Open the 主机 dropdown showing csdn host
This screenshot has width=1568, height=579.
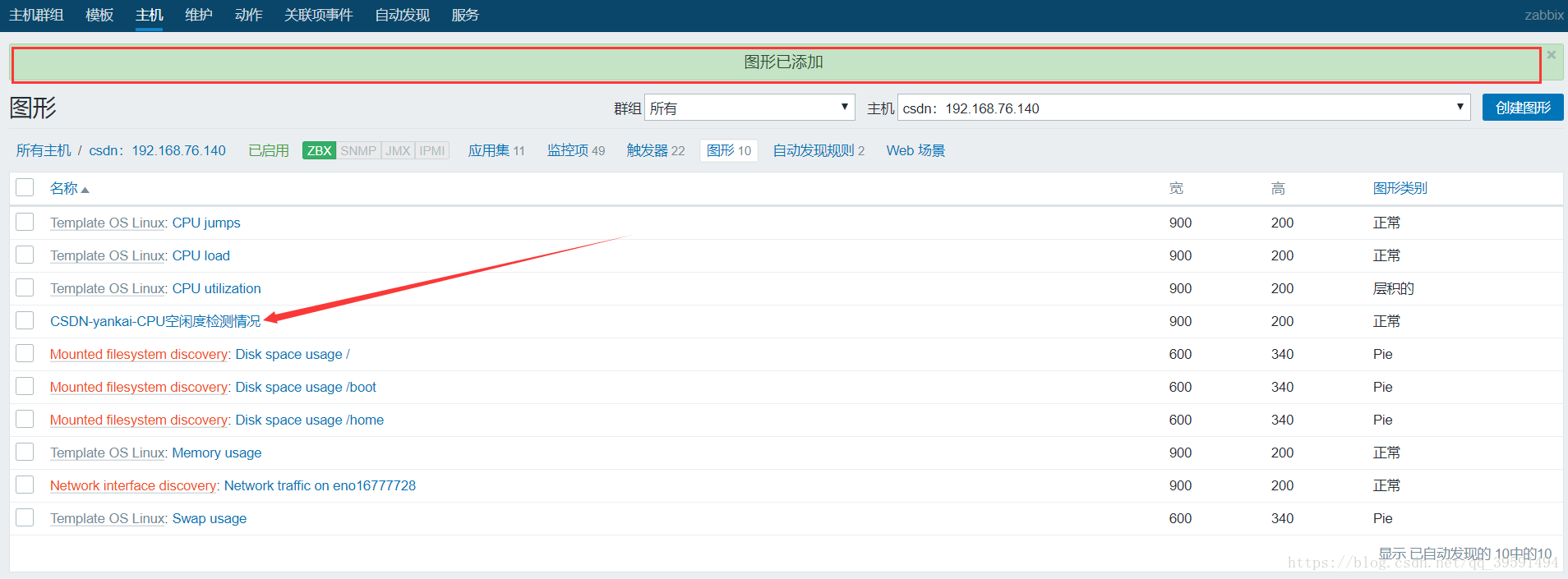pos(1183,108)
